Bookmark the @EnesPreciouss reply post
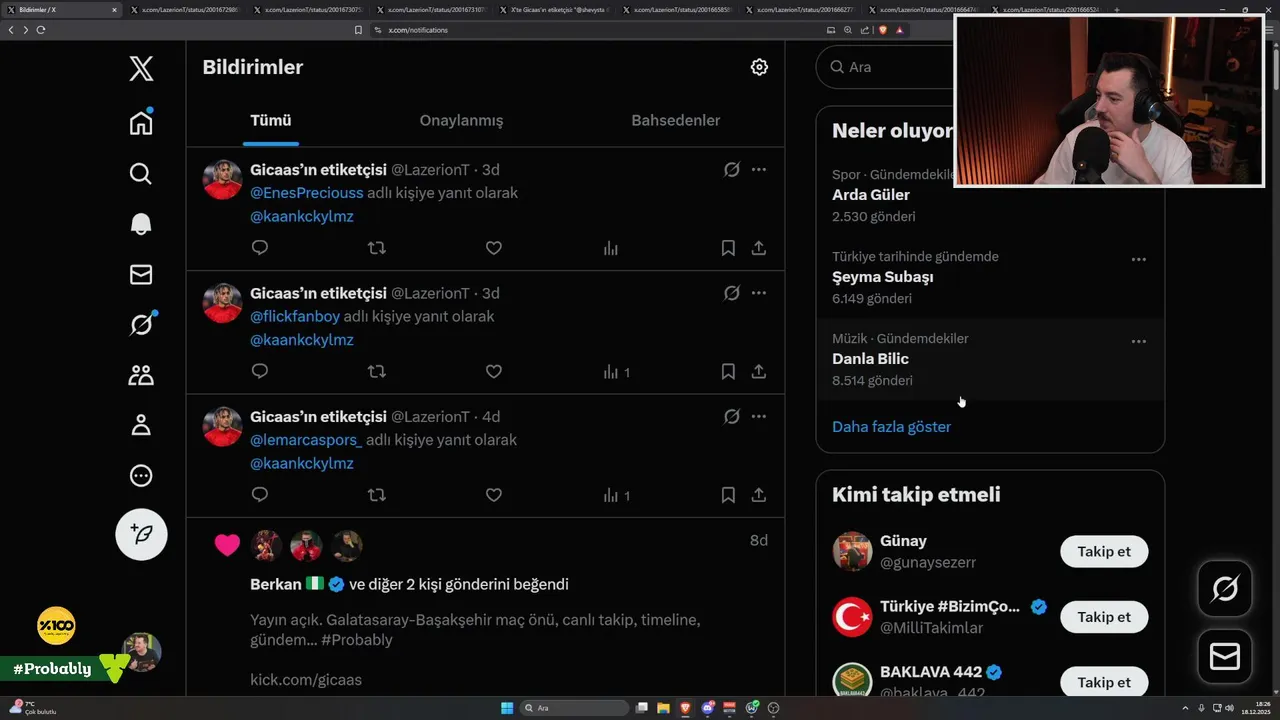1280x720 pixels. pos(728,248)
